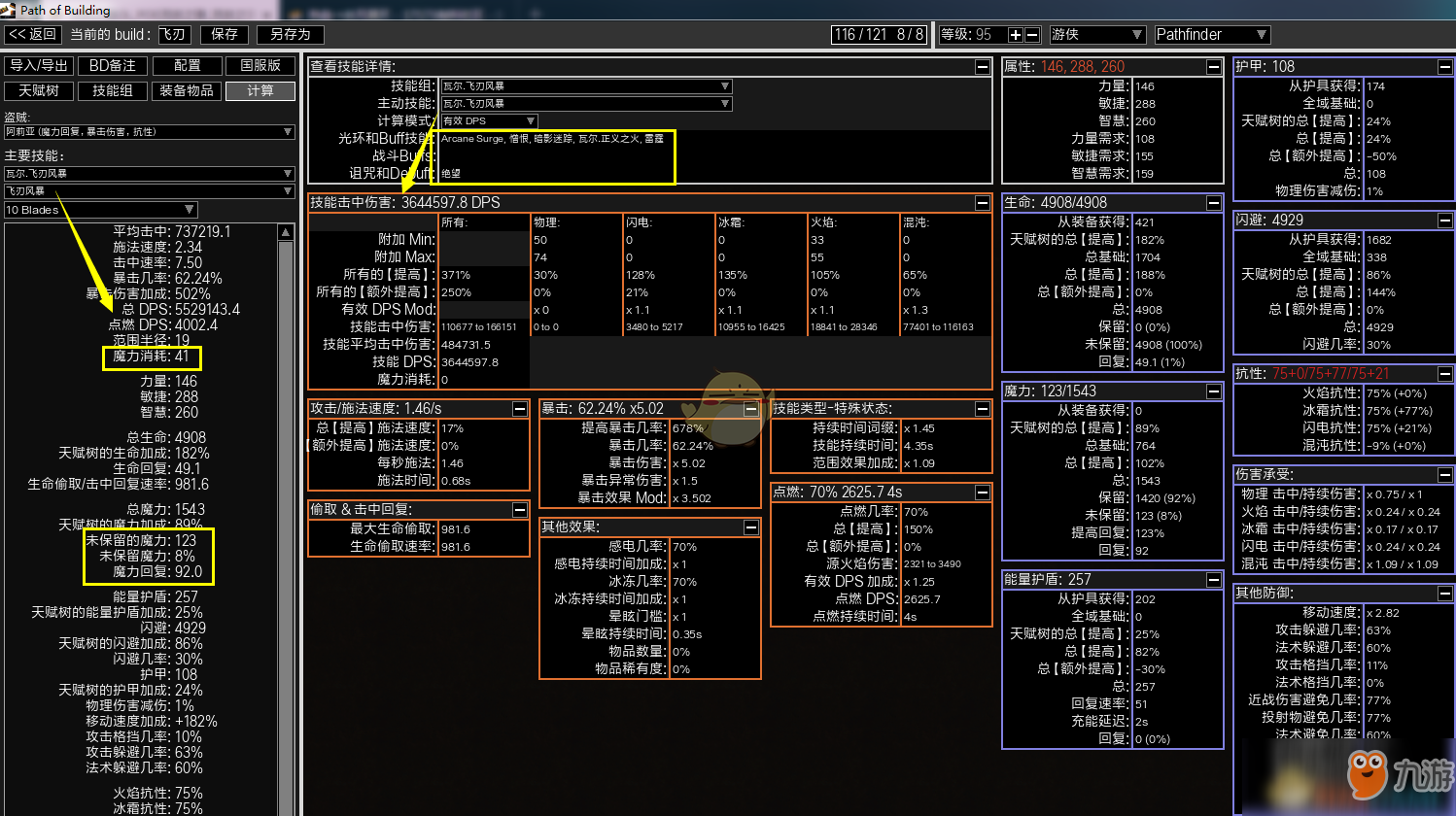Click the 移动速度 x 2.82 value
Image resolution: width=1456 pixels, height=816 pixels.
pos(1382,613)
